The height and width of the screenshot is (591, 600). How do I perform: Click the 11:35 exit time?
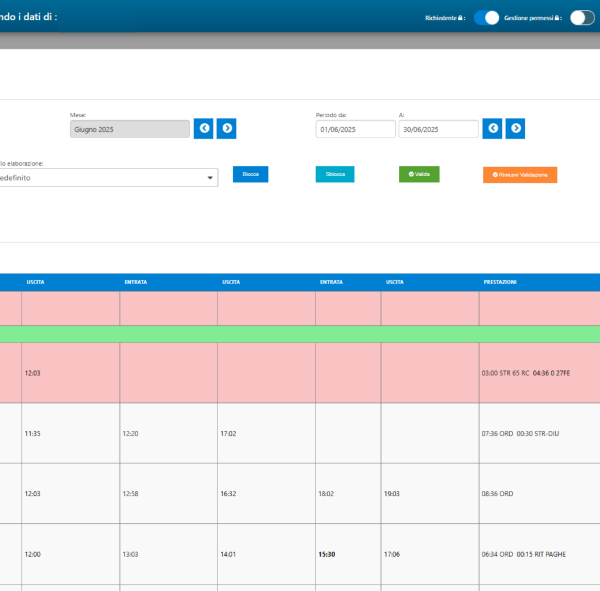pos(33,434)
